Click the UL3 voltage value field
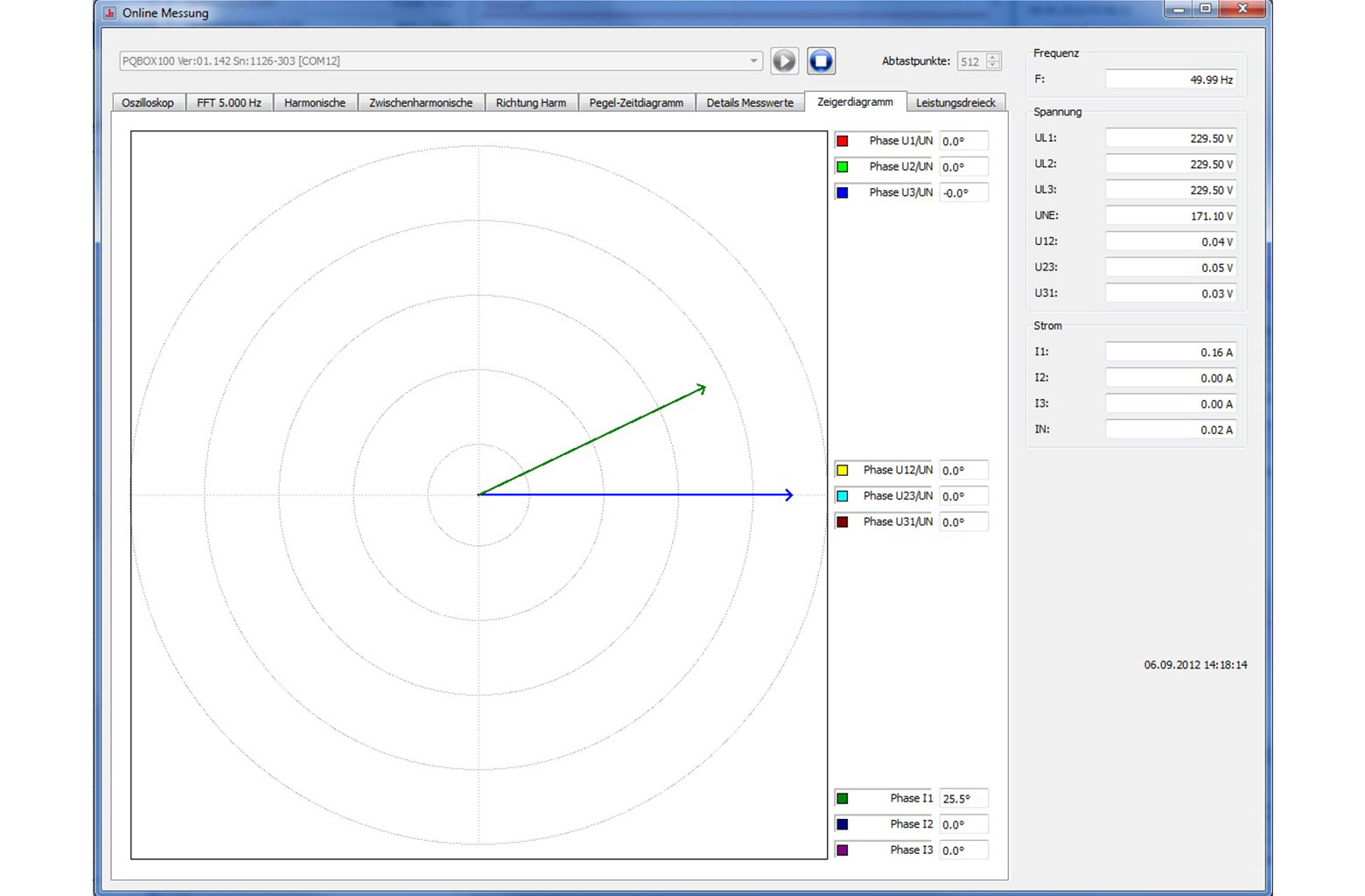 (1171, 190)
